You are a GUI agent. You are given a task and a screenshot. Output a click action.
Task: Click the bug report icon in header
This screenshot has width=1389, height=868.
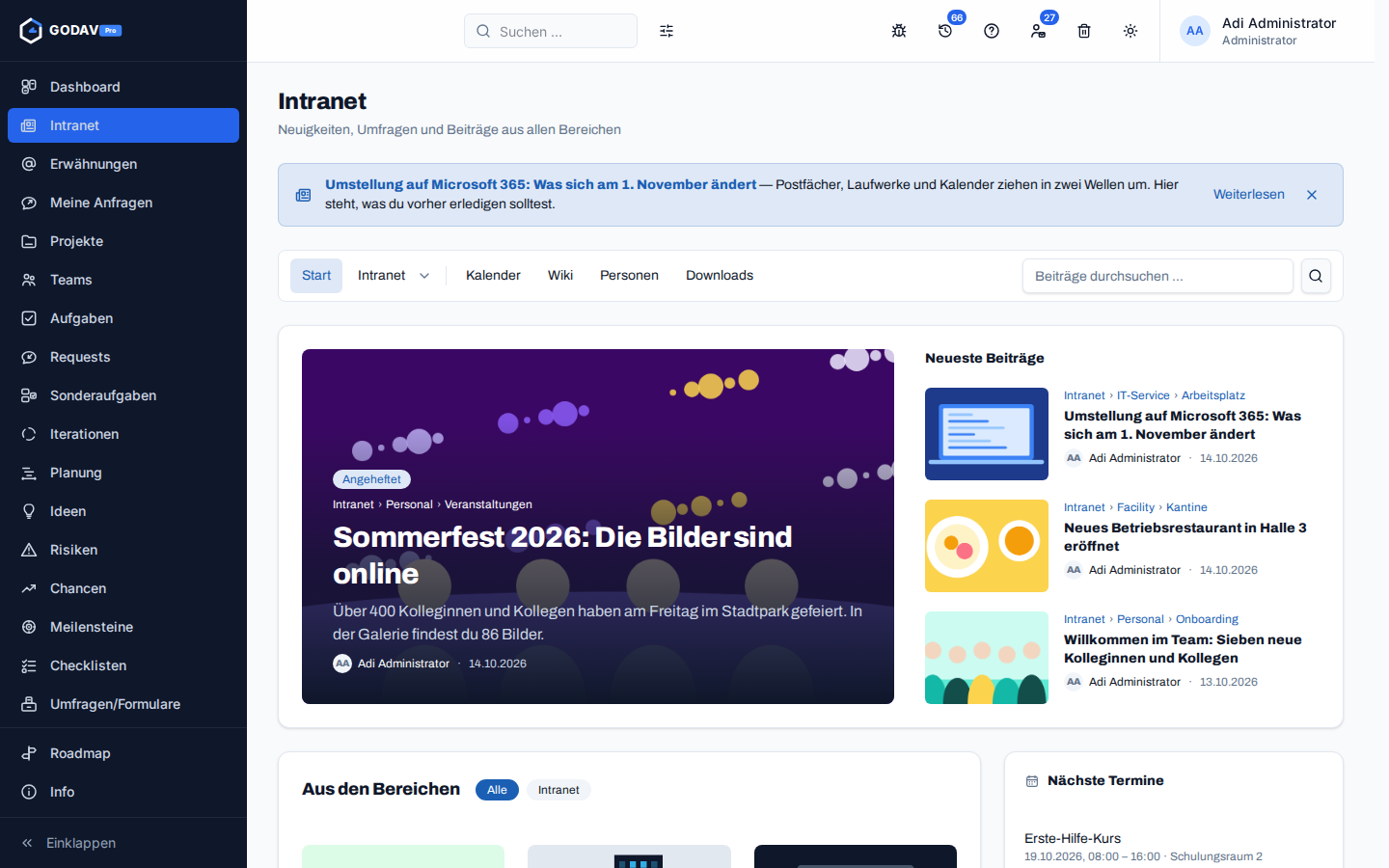coord(899,31)
